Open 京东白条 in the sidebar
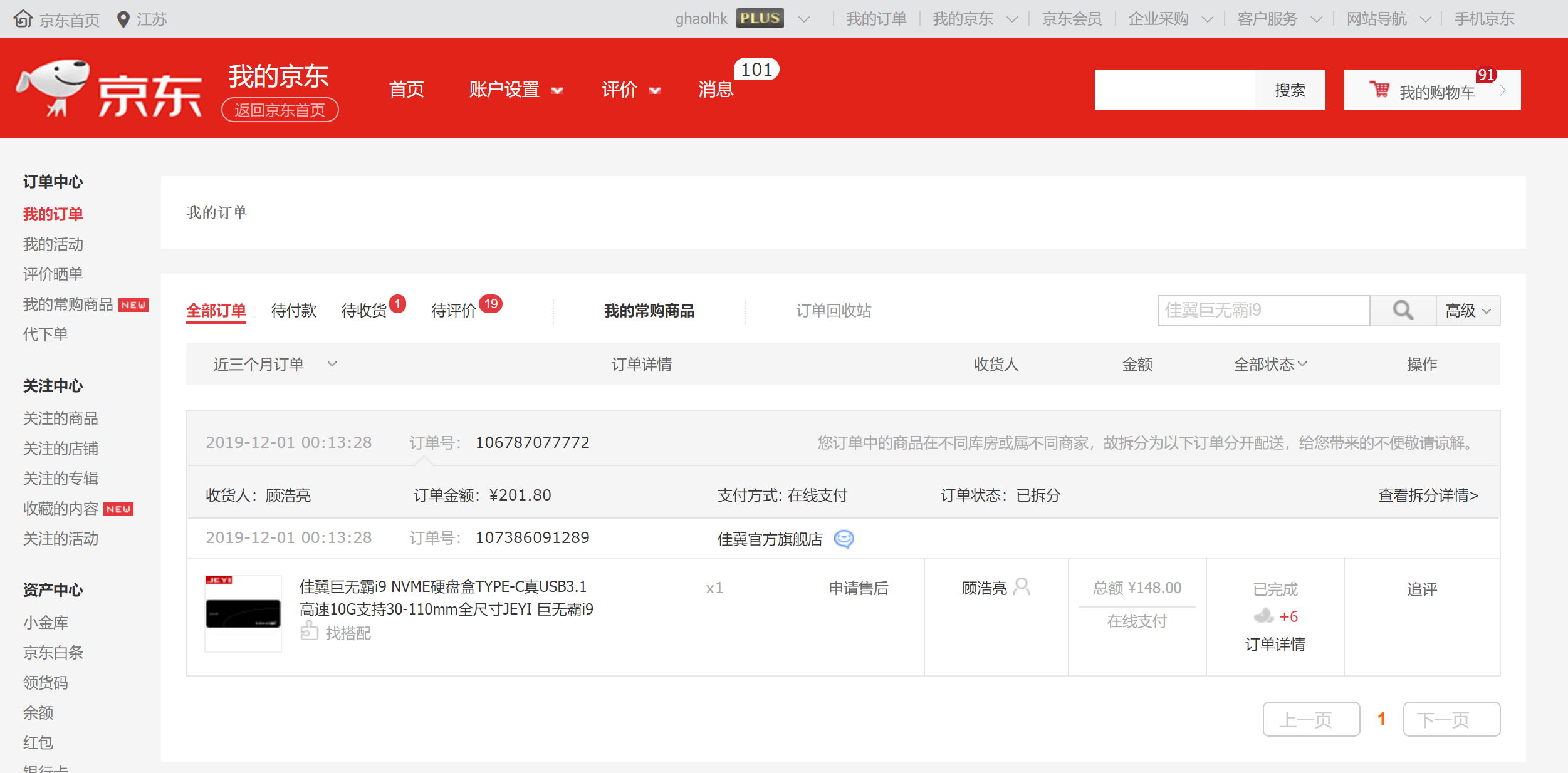The width and height of the screenshot is (1568, 773). click(x=53, y=653)
